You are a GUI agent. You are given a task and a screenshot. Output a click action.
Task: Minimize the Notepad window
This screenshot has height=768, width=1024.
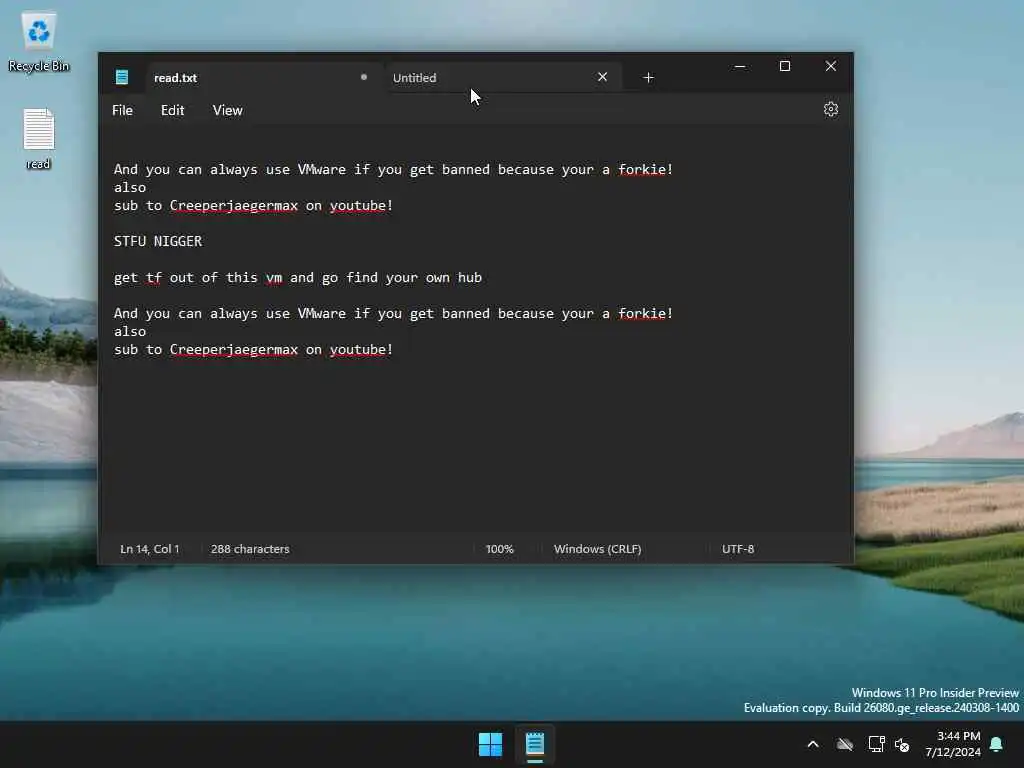coord(740,67)
